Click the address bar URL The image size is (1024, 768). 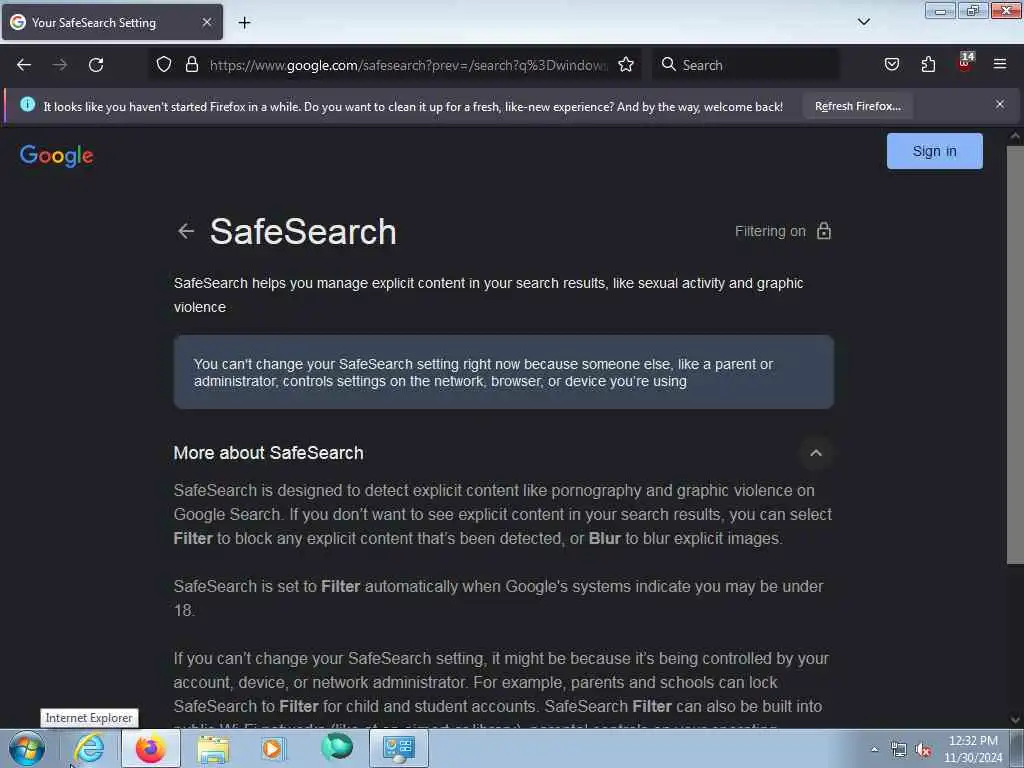click(408, 65)
